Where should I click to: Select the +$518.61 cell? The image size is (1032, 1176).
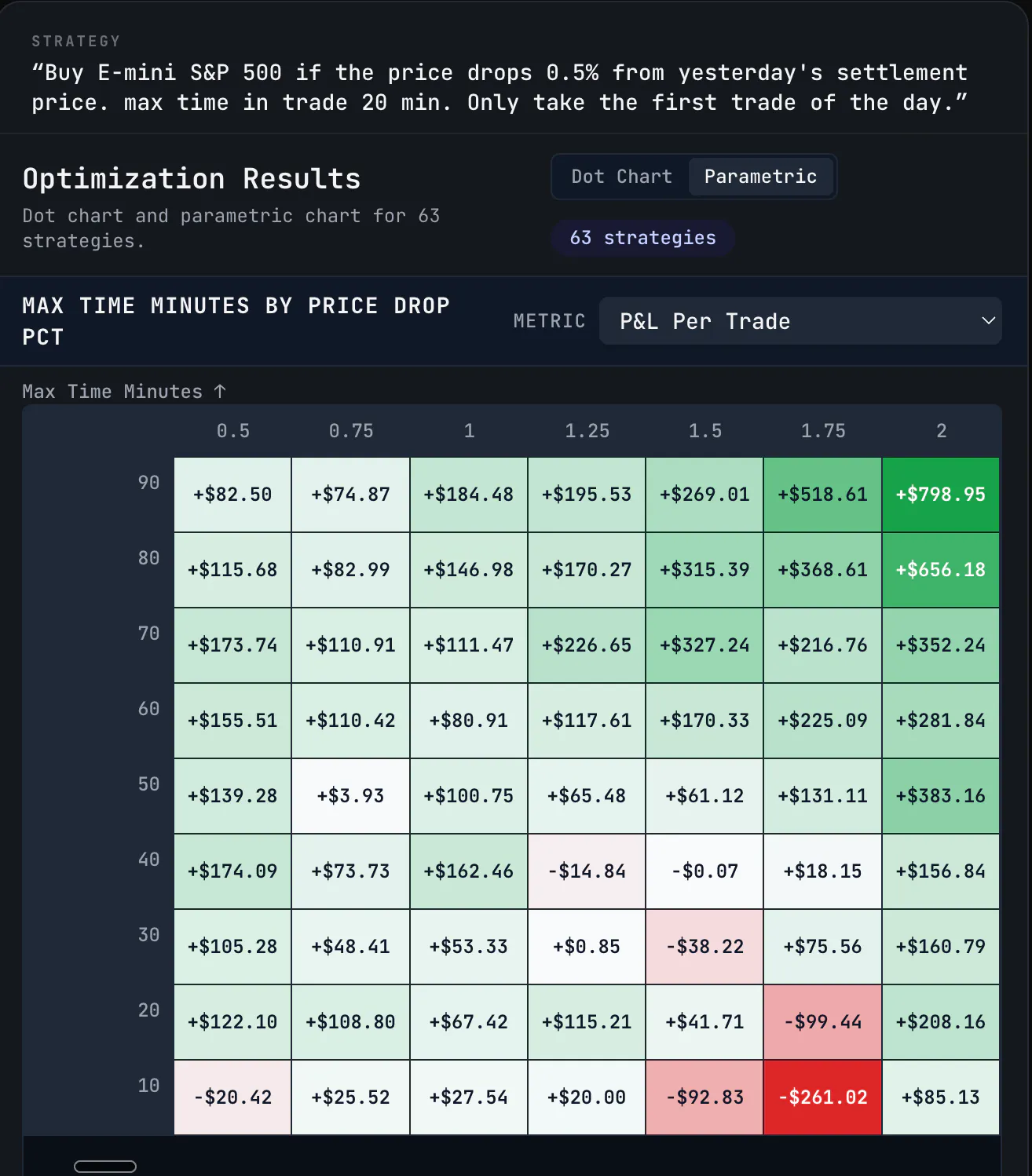click(x=823, y=495)
